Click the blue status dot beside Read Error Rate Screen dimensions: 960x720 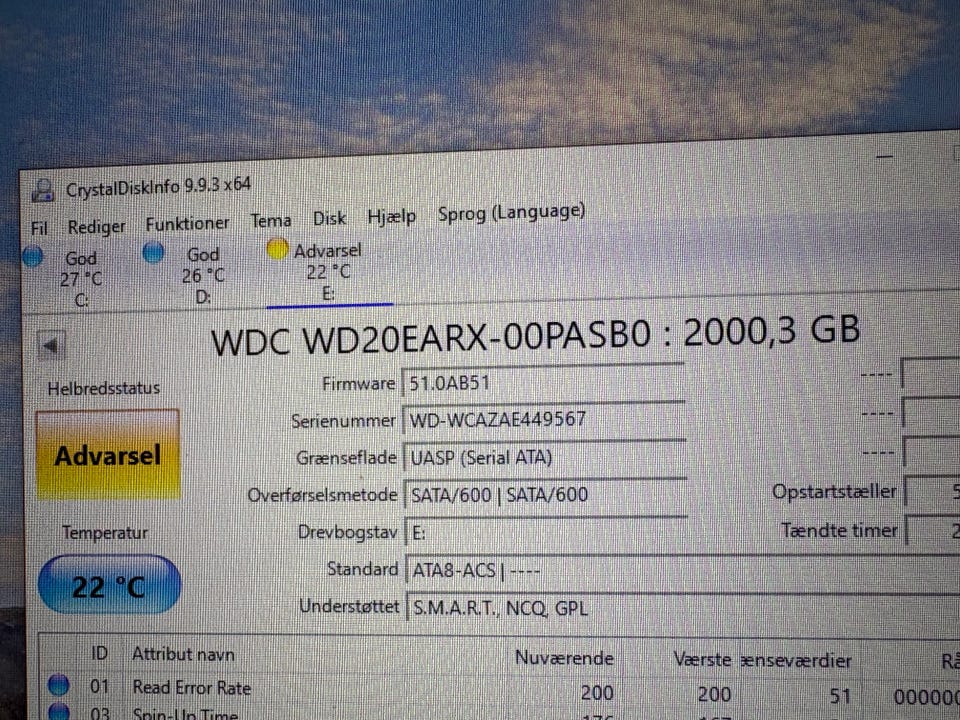click(58, 684)
